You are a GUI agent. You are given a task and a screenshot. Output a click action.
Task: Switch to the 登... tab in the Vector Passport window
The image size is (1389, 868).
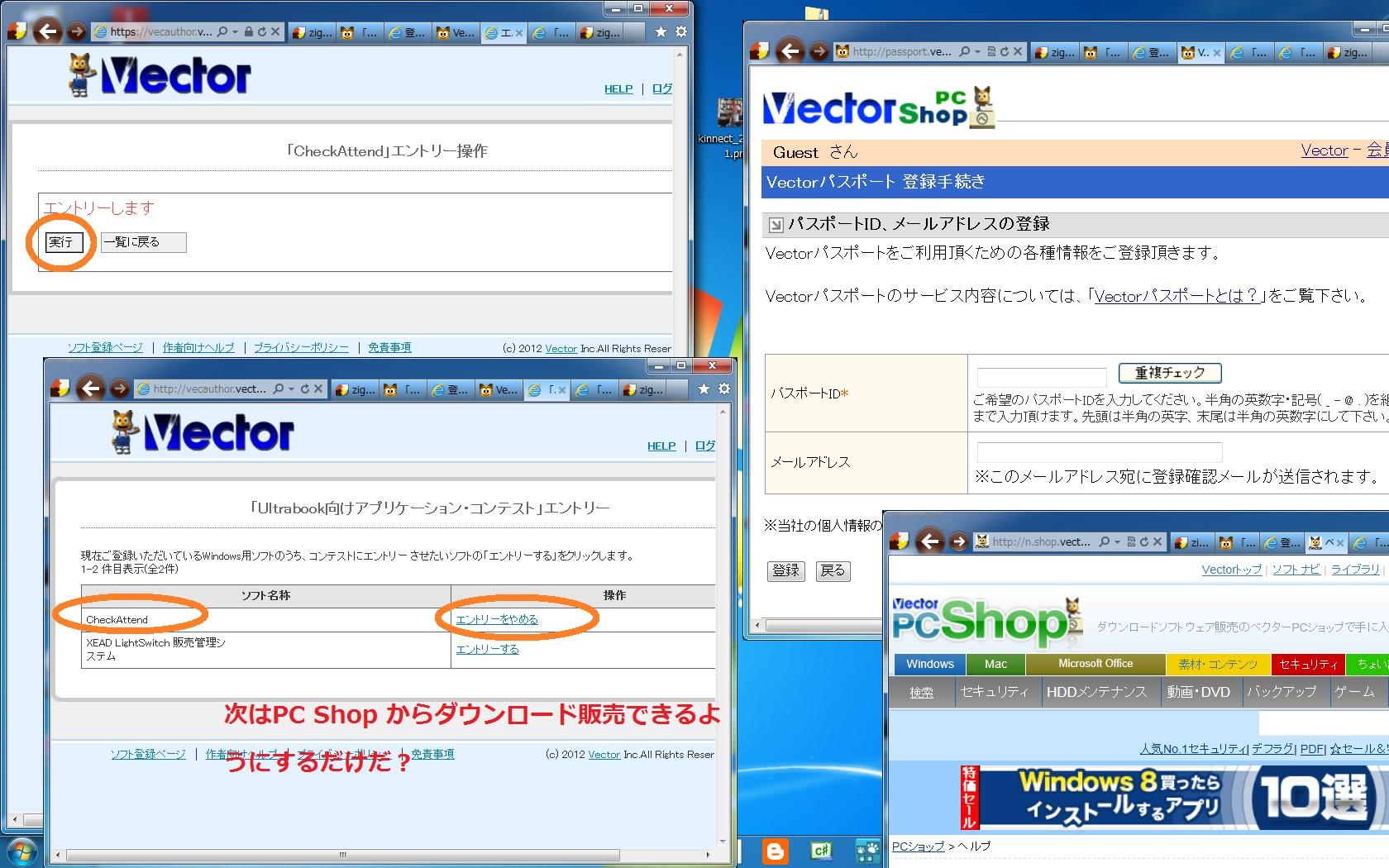coord(1151,52)
